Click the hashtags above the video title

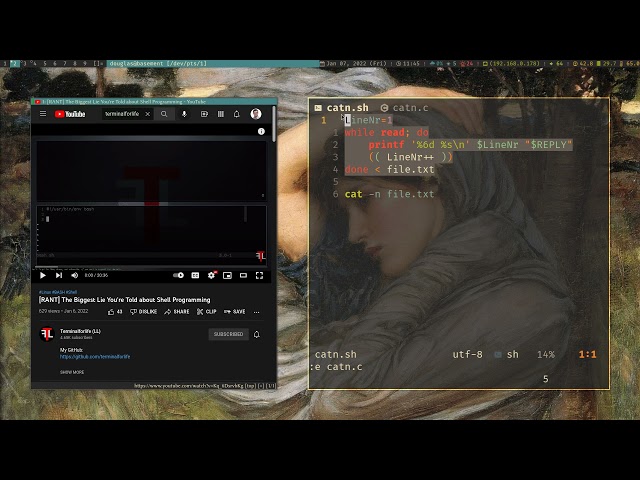point(58,292)
